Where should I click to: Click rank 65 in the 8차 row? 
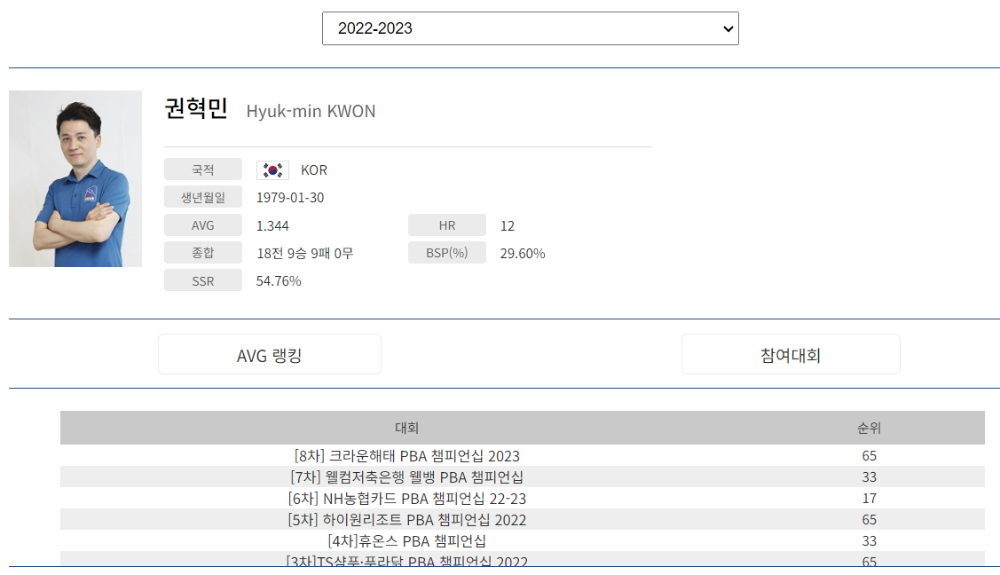point(869,456)
